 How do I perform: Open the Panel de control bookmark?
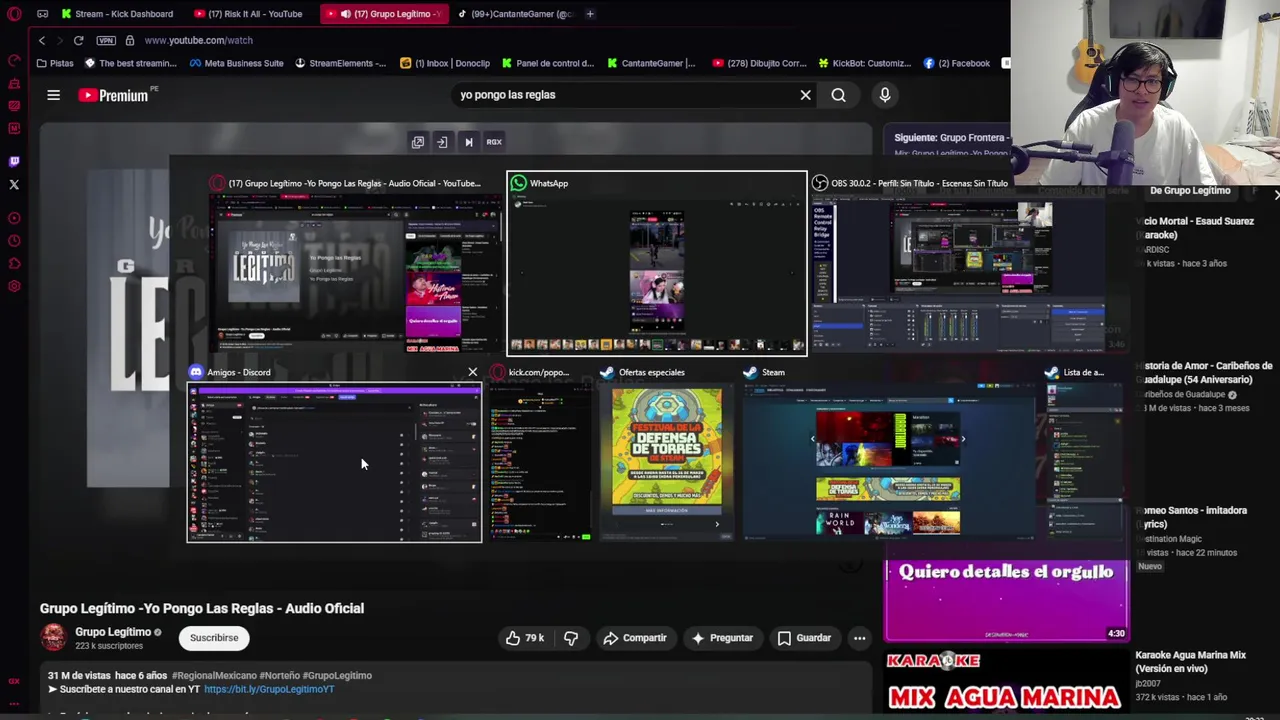(x=548, y=63)
